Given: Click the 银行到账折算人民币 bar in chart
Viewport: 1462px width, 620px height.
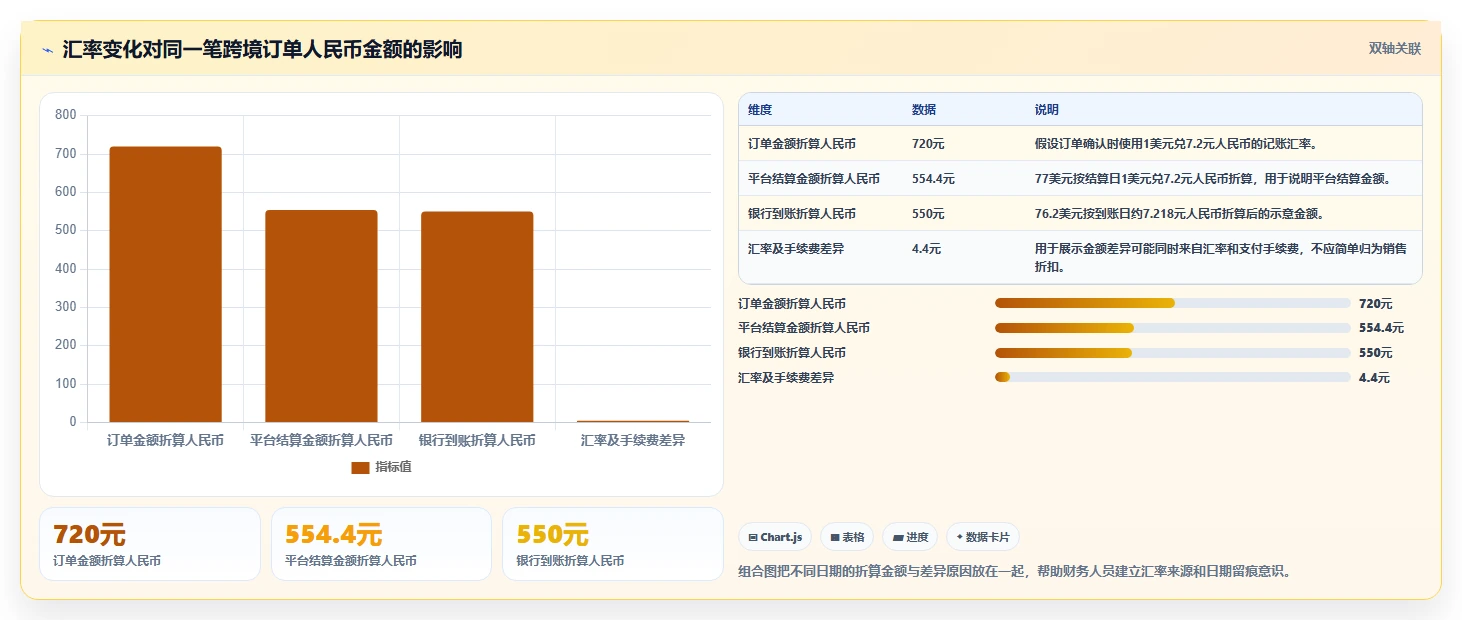Looking at the screenshot, I should click(477, 317).
